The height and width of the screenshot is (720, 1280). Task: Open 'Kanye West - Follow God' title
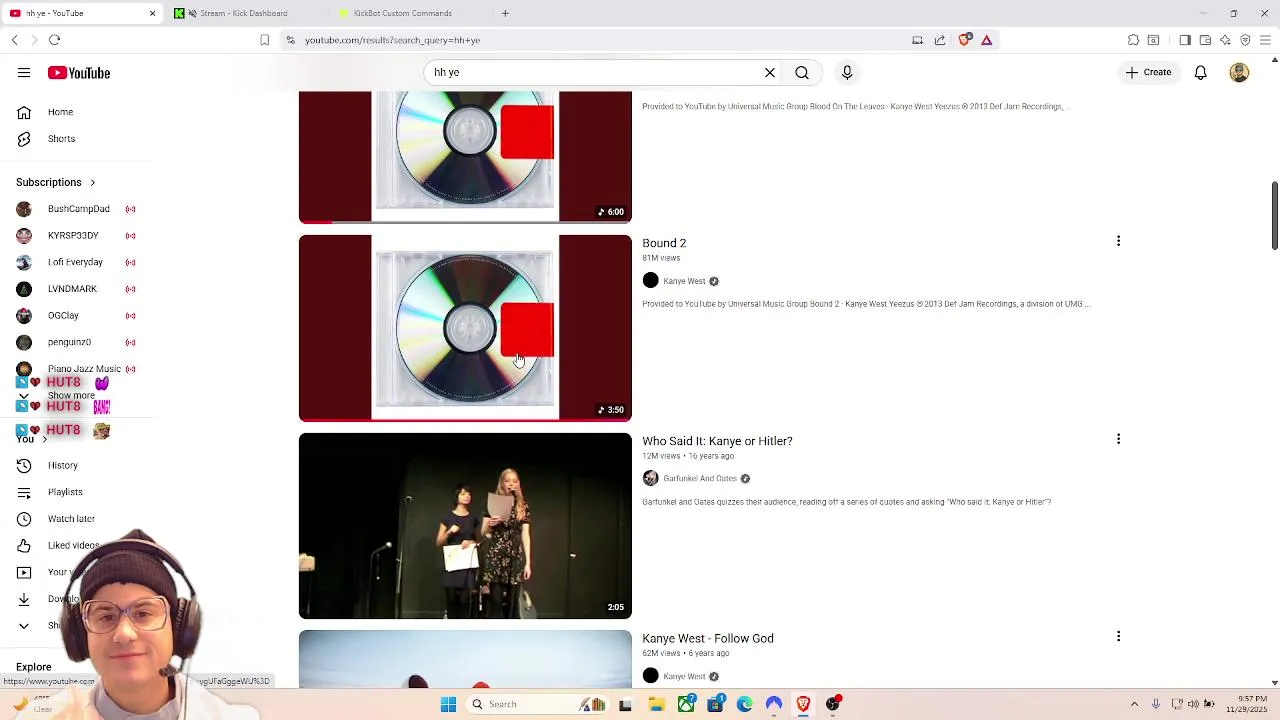click(x=708, y=638)
